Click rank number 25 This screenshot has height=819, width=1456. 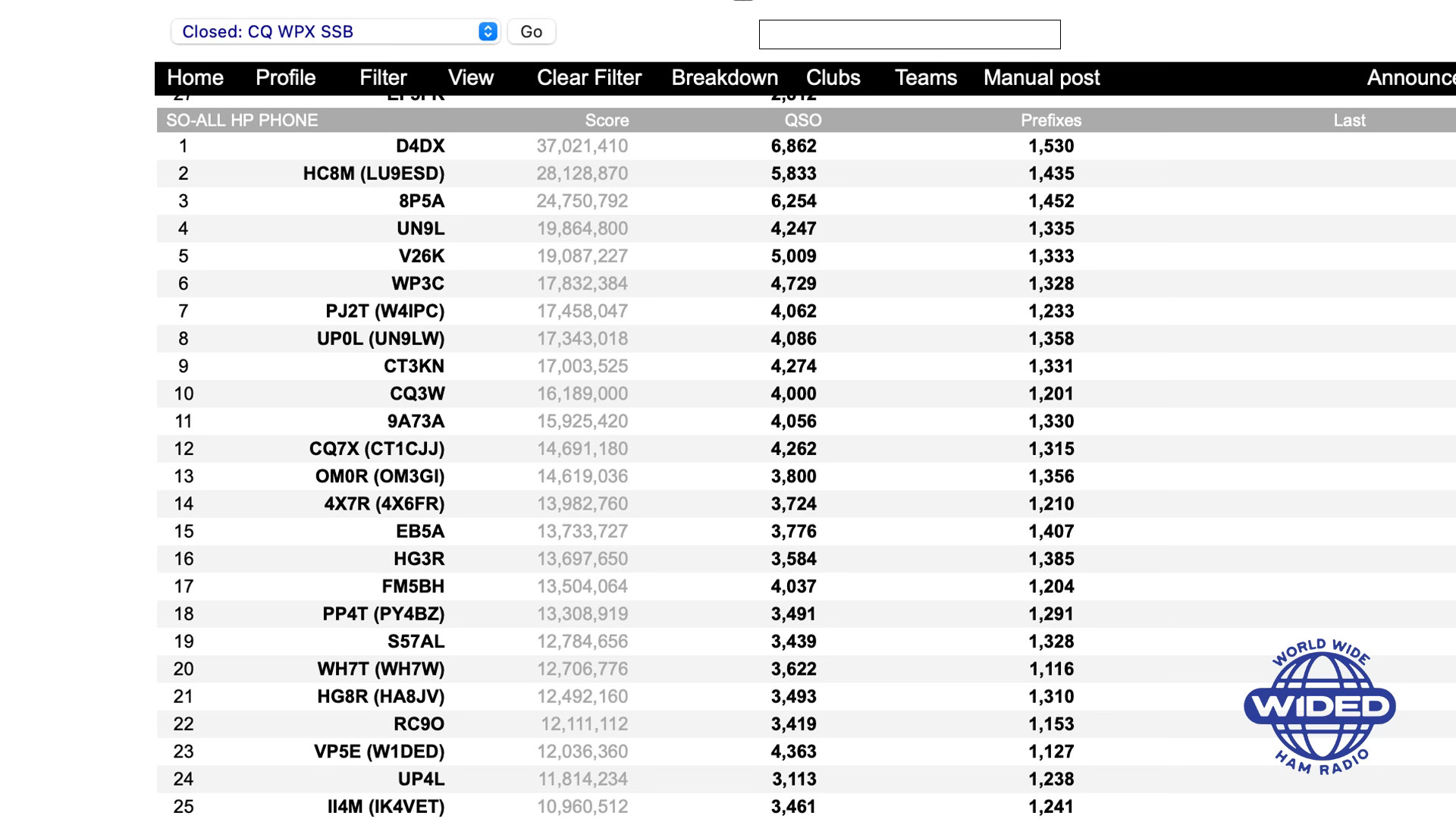click(184, 806)
